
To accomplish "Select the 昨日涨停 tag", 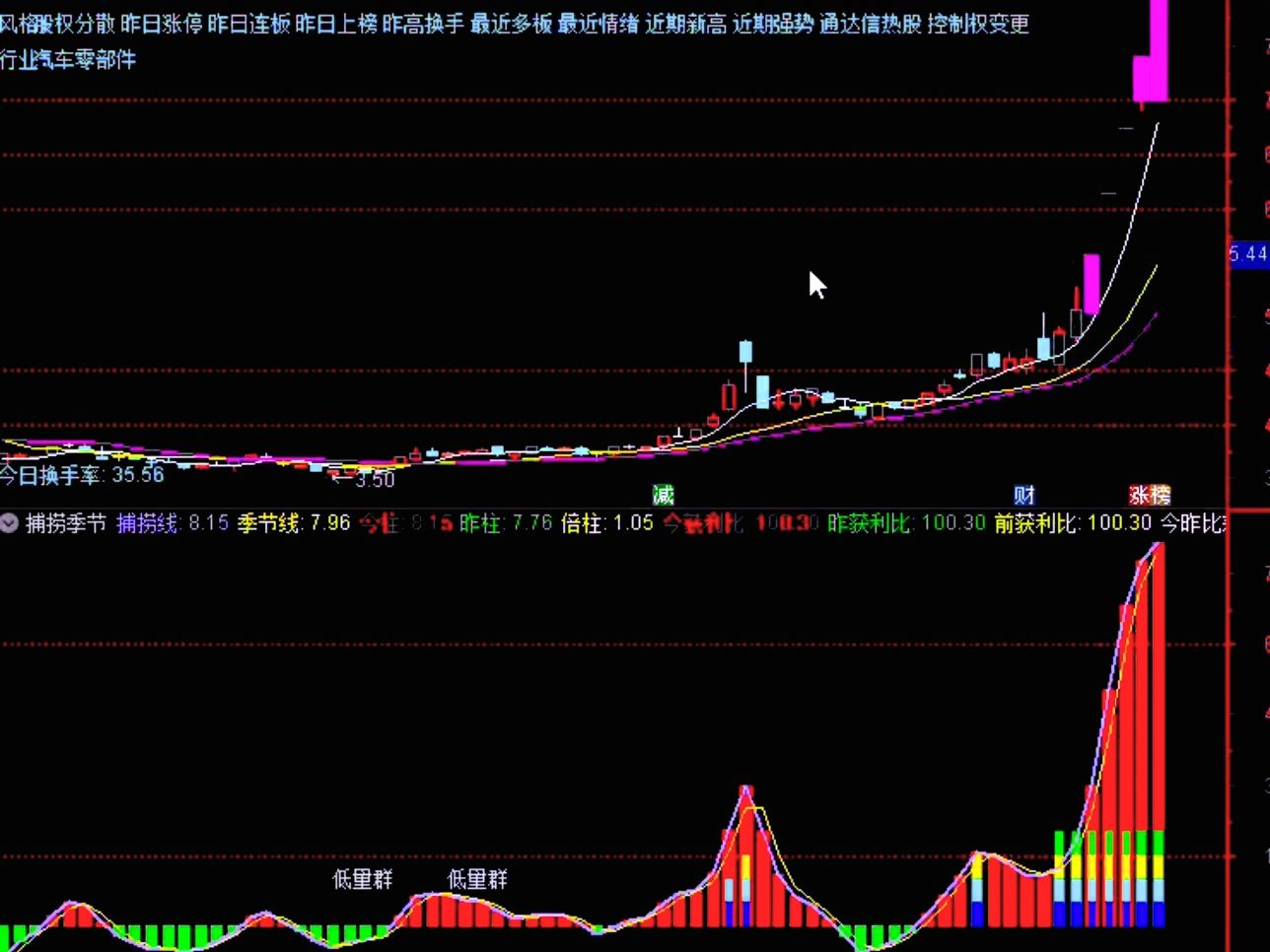I will pos(163,24).
